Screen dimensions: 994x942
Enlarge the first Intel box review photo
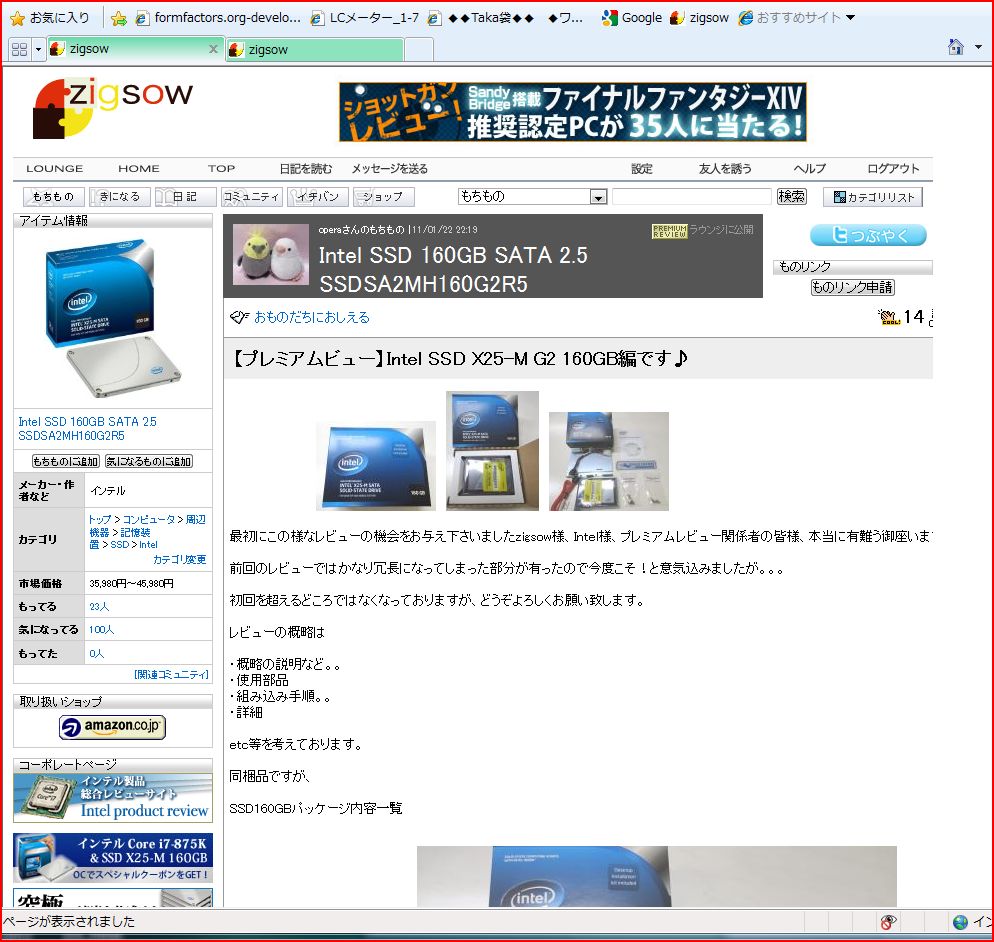pos(376,465)
